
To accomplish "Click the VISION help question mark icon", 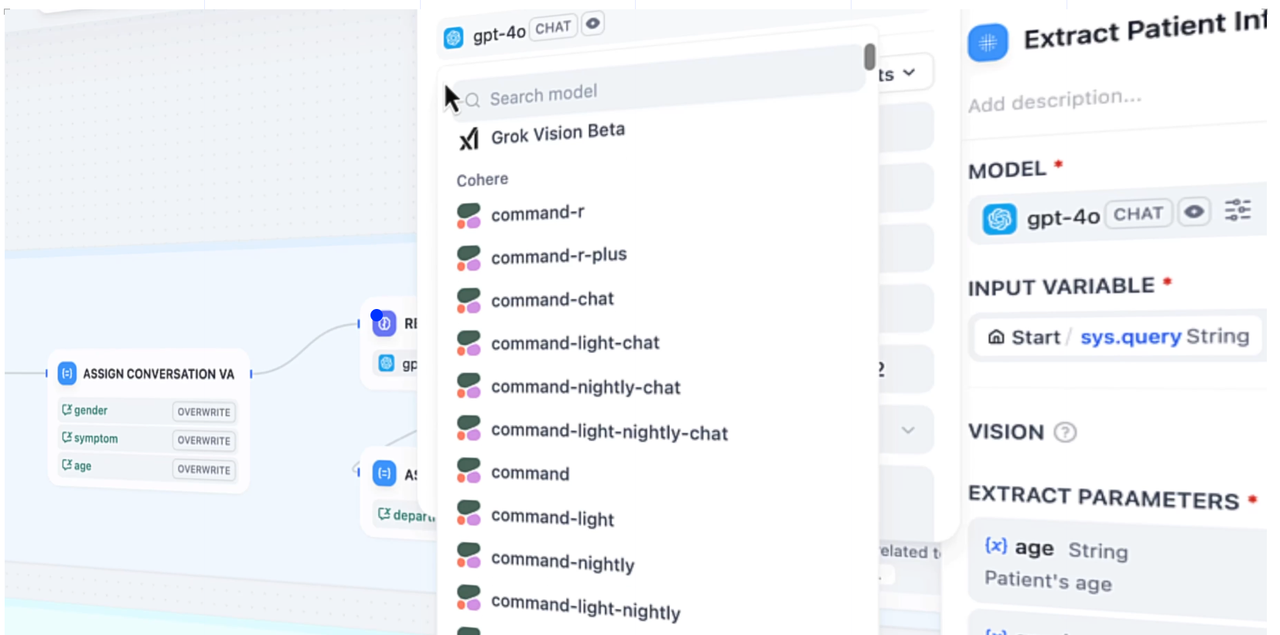I will point(1066,433).
